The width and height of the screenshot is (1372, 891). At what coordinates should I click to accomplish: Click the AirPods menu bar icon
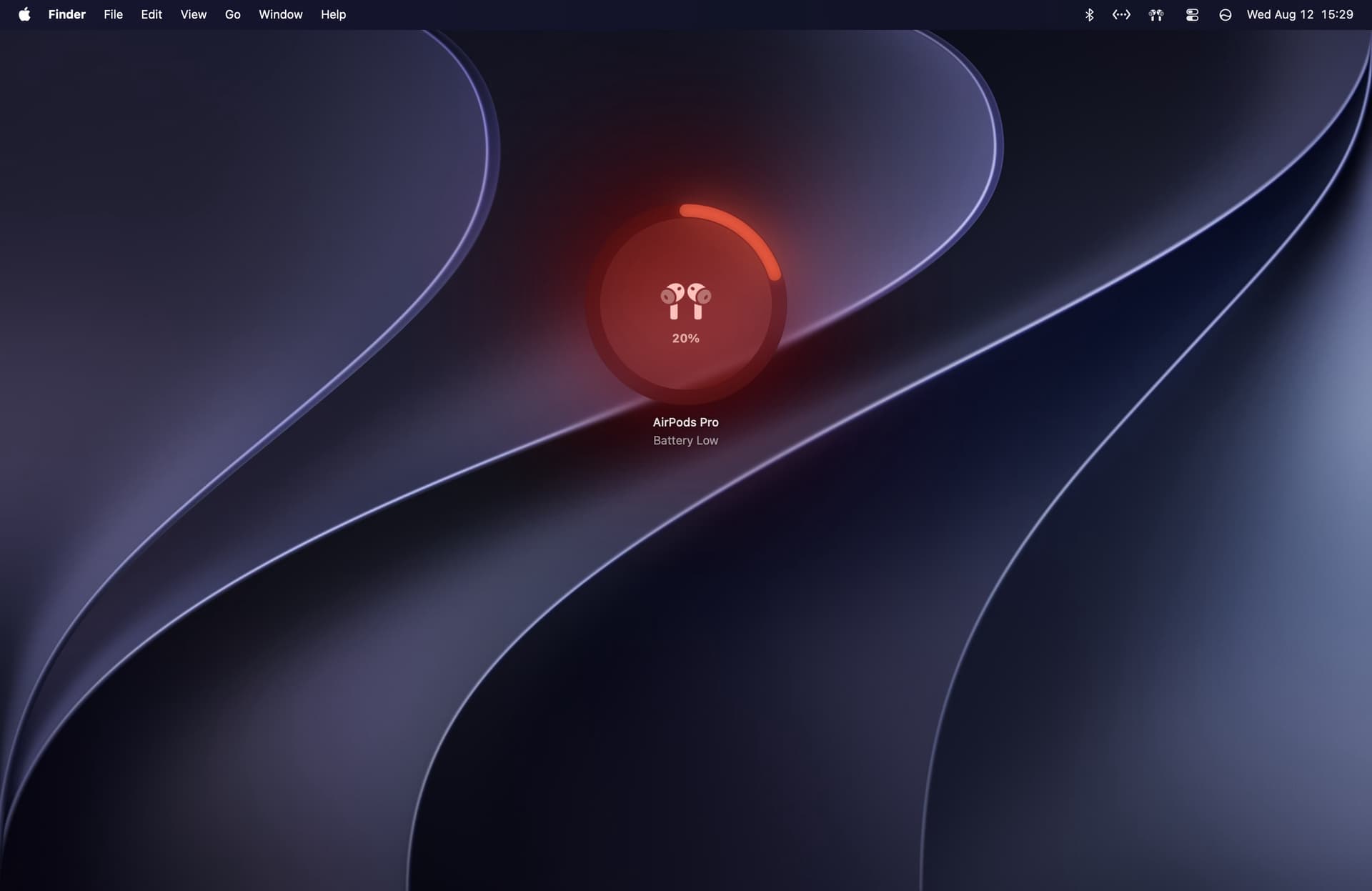pos(1156,14)
